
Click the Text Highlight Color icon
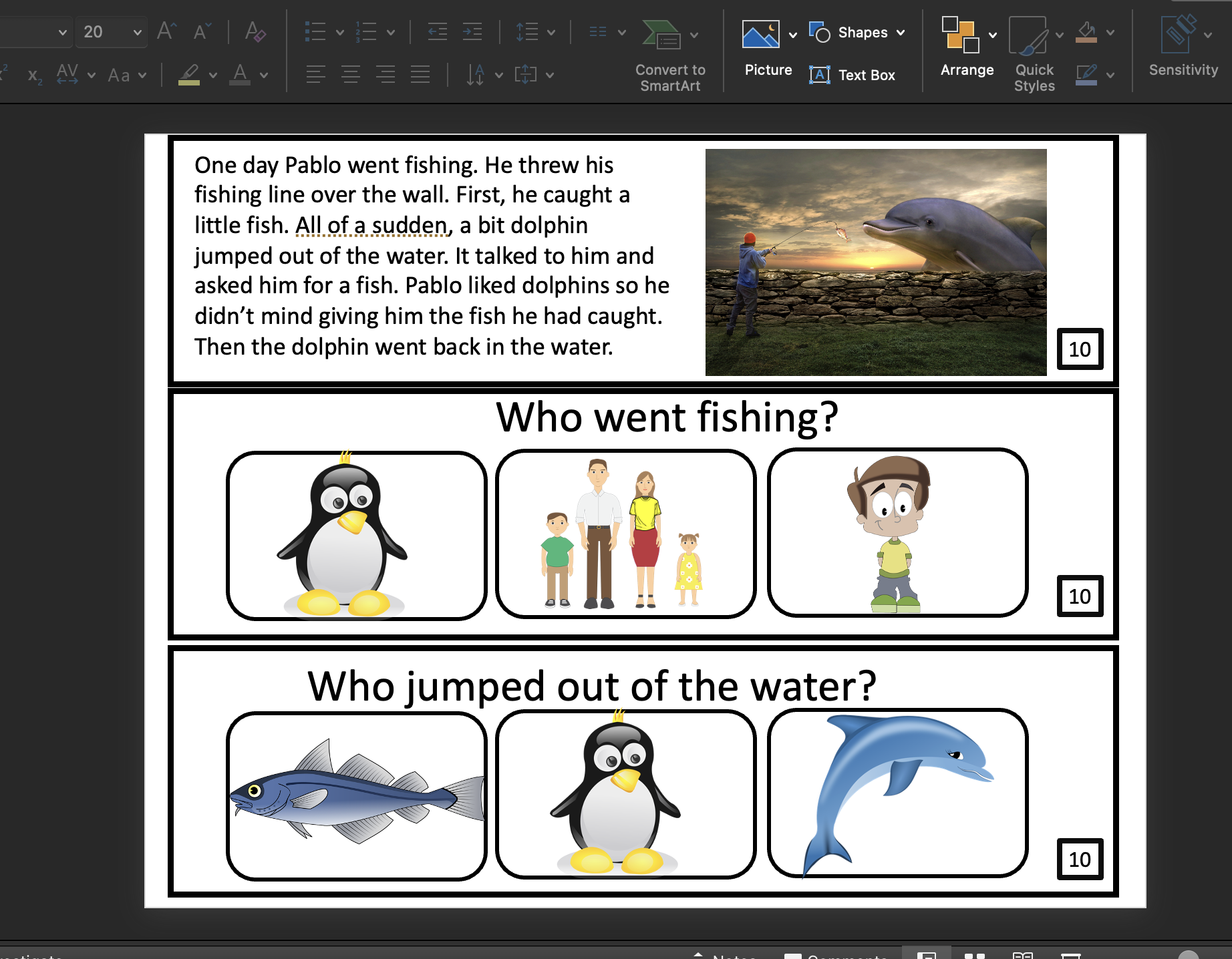[x=190, y=74]
